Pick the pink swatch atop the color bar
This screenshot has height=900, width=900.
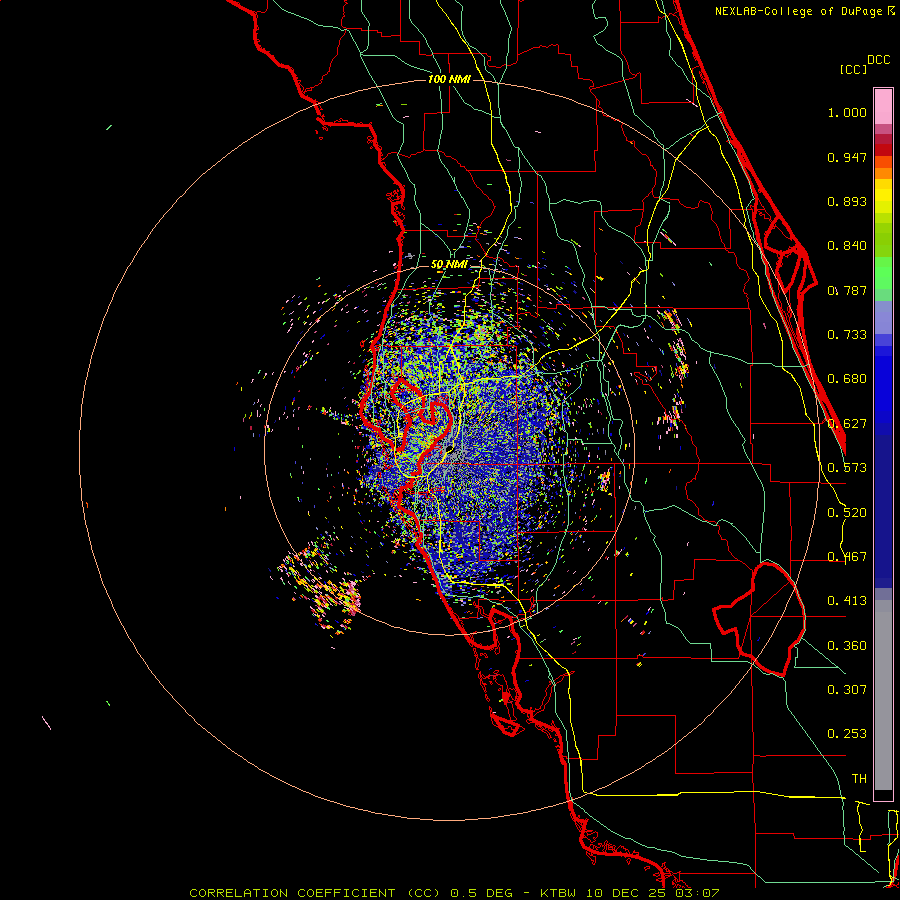[883, 107]
